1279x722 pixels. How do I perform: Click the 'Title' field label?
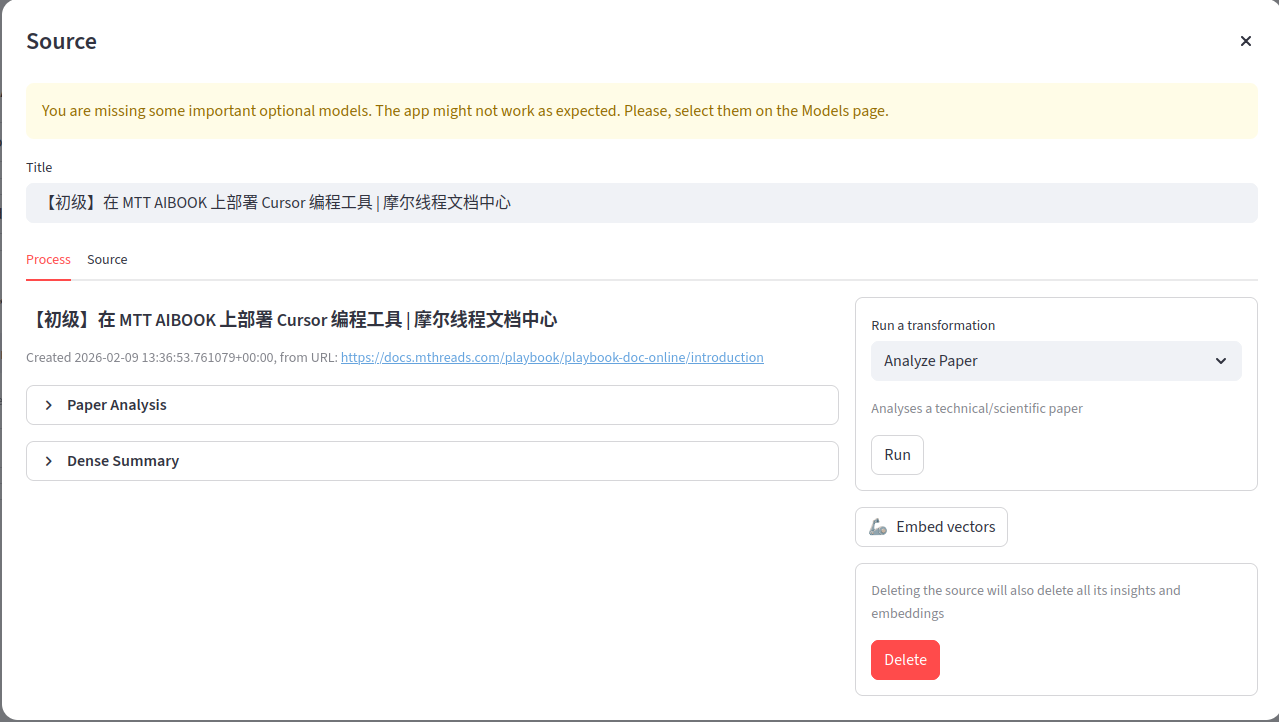39,167
